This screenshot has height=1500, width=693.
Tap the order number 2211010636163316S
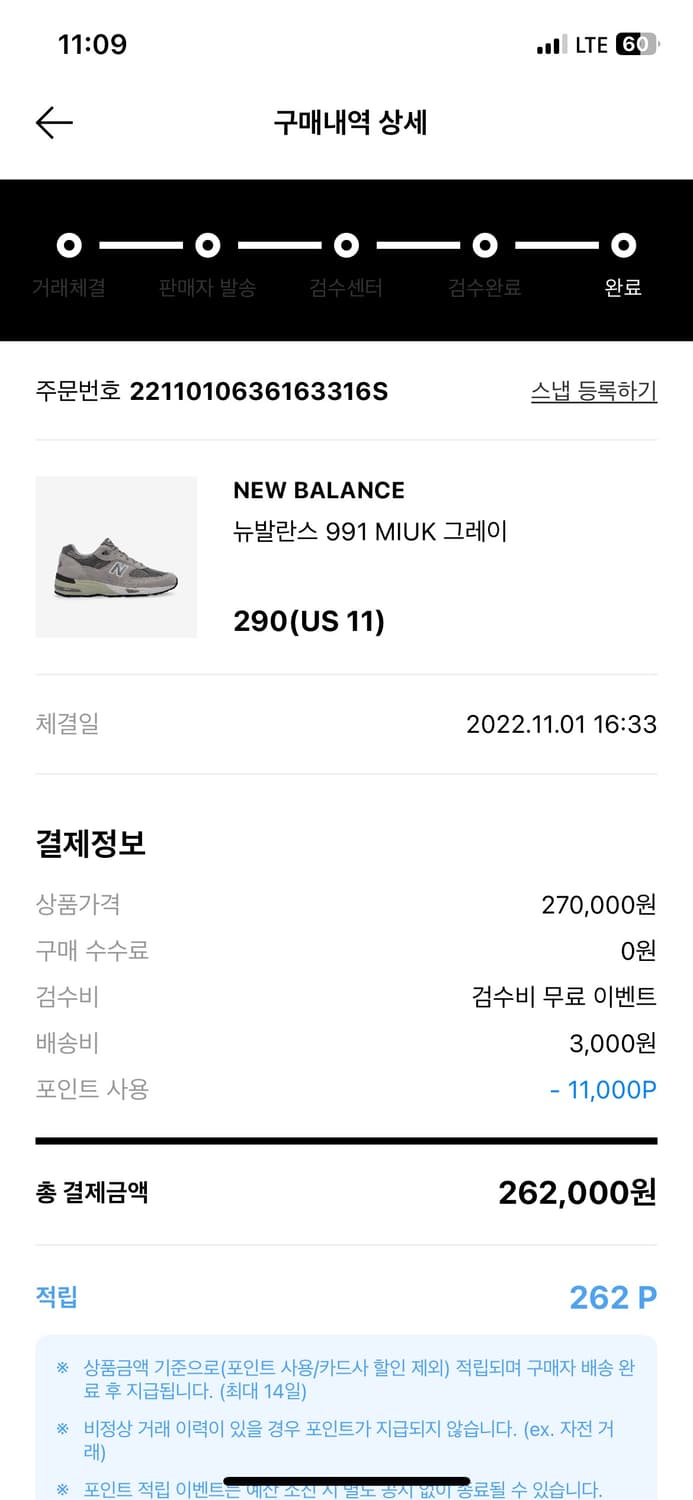click(258, 392)
